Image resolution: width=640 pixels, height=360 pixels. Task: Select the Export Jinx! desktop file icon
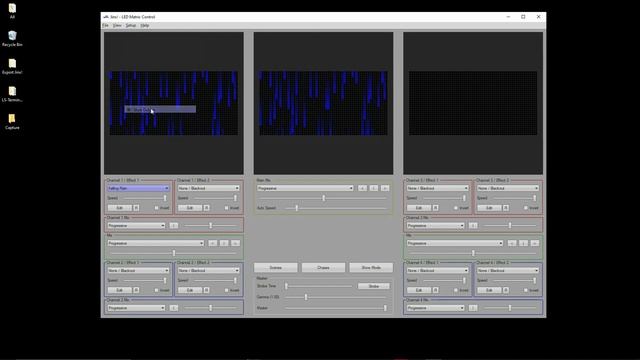(x=12, y=67)
